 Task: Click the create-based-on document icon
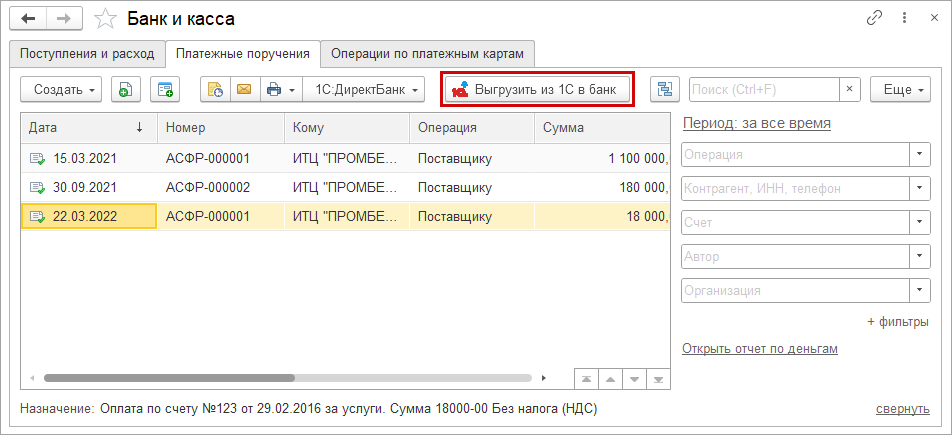click(164, 89)
